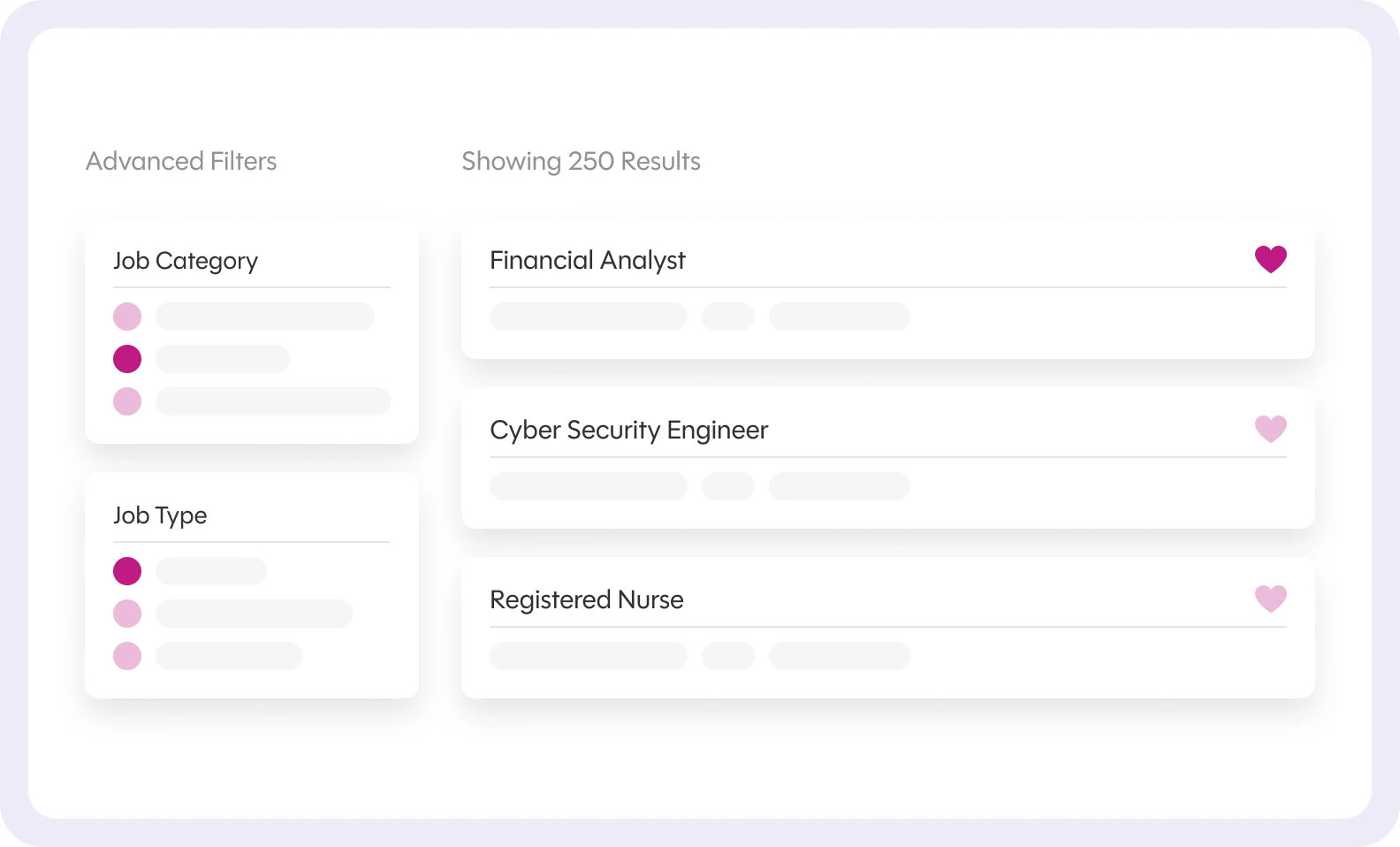Viewport: 1400px width, 847px height.
Task: Click the Showing 250 Results text
Action: pos(581,162)
